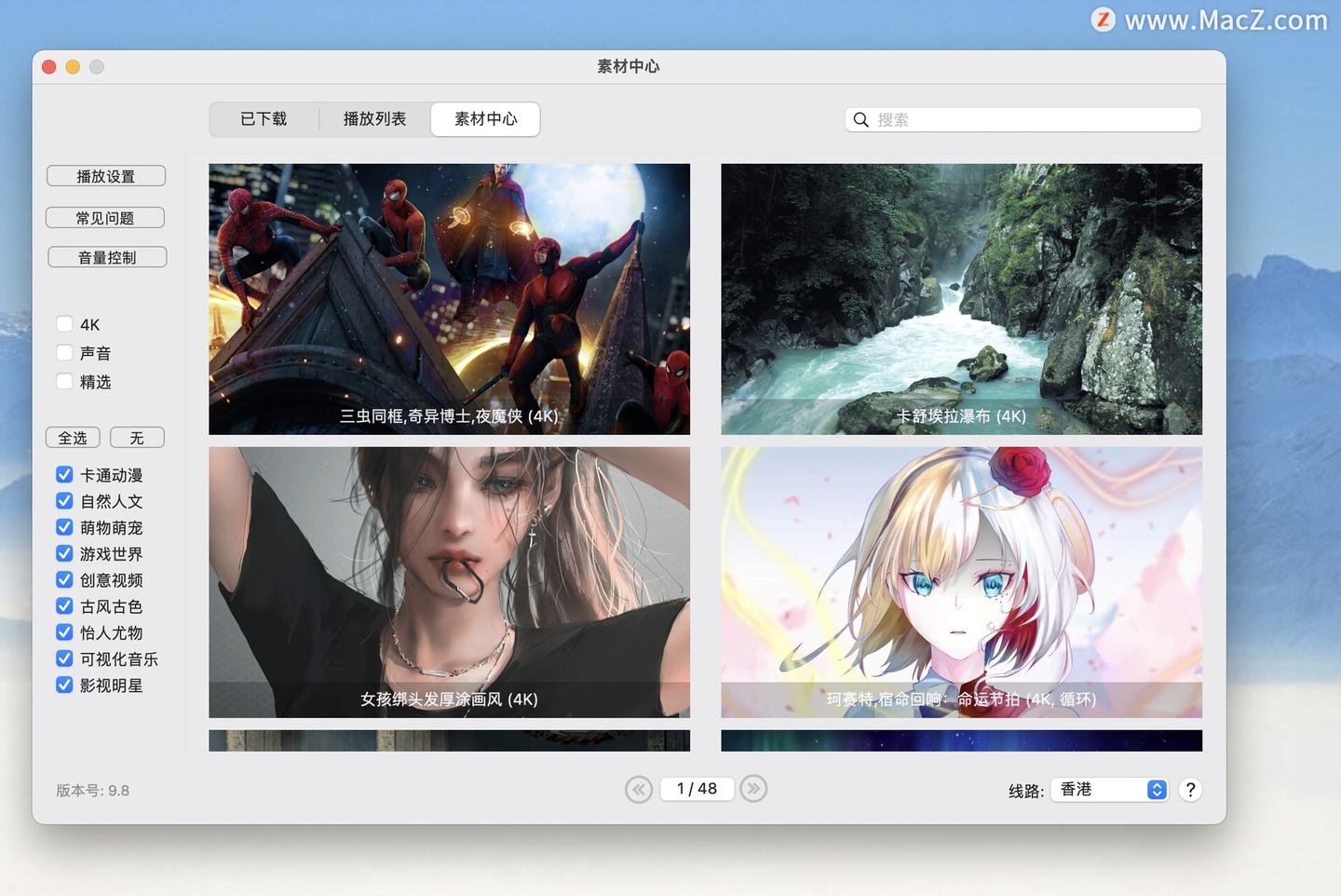
Task: Open the 卡舒埃拉瀑布 waterfall wallpaper thumbnail
Action: (961, 299)
